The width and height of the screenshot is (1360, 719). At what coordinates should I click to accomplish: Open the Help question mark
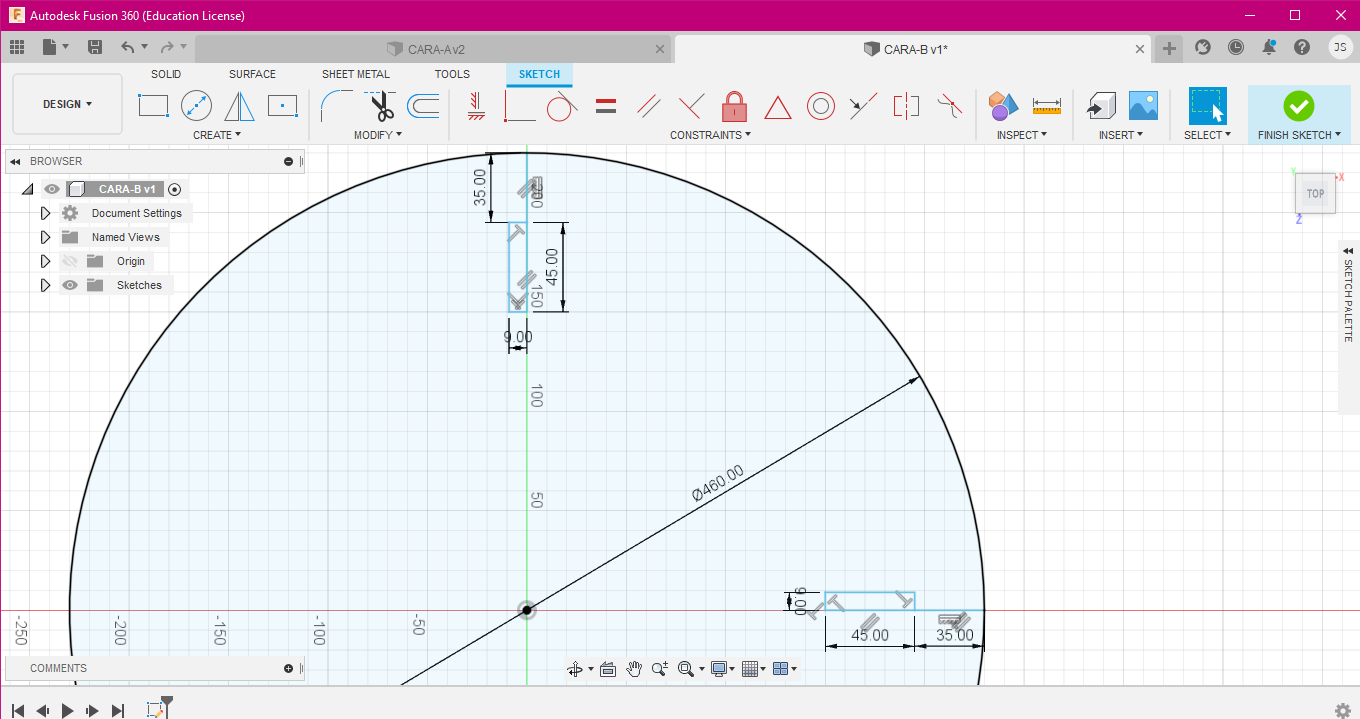pos(1302,47)
